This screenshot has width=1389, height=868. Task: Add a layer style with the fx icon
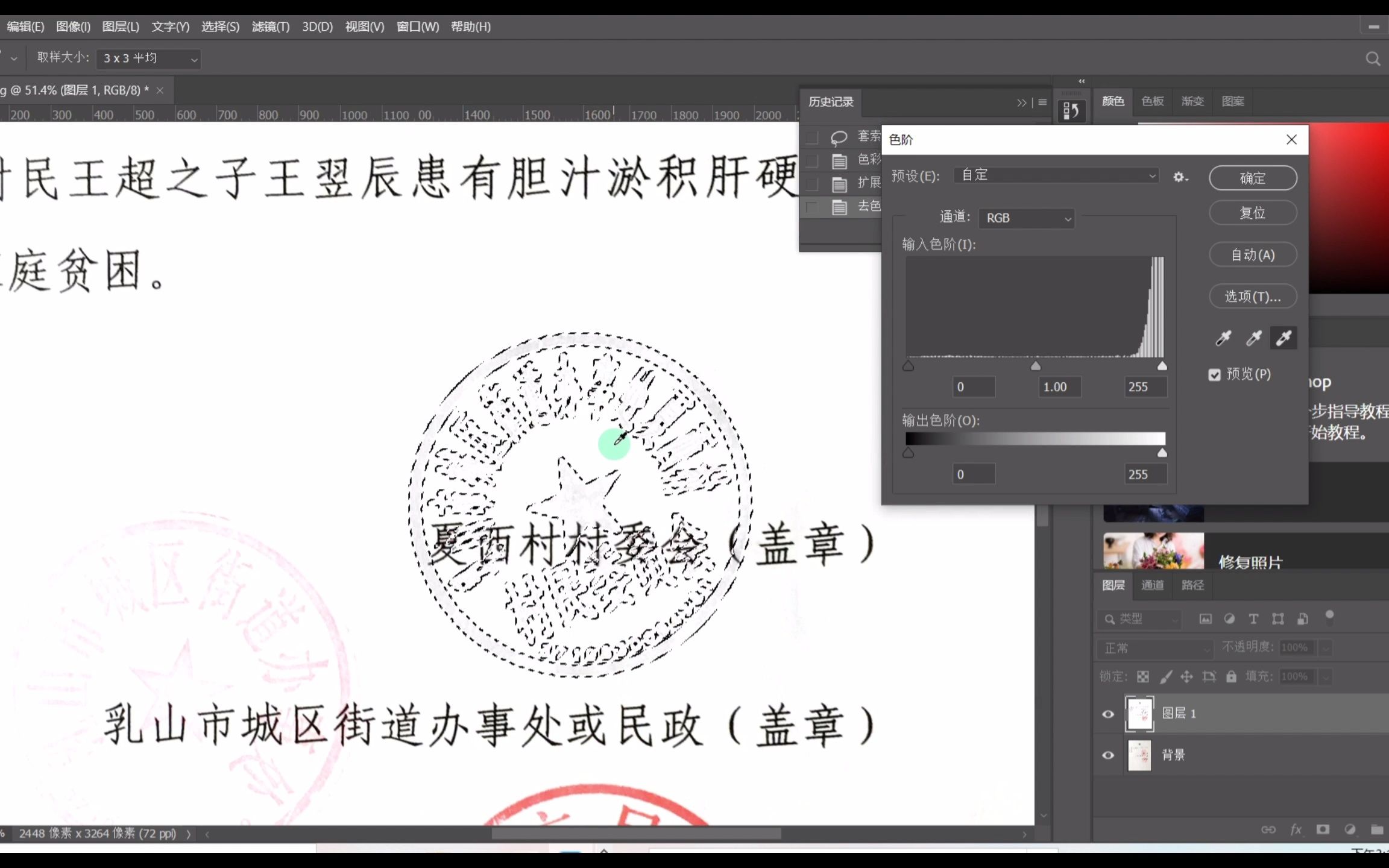[x=1296, y=830]
